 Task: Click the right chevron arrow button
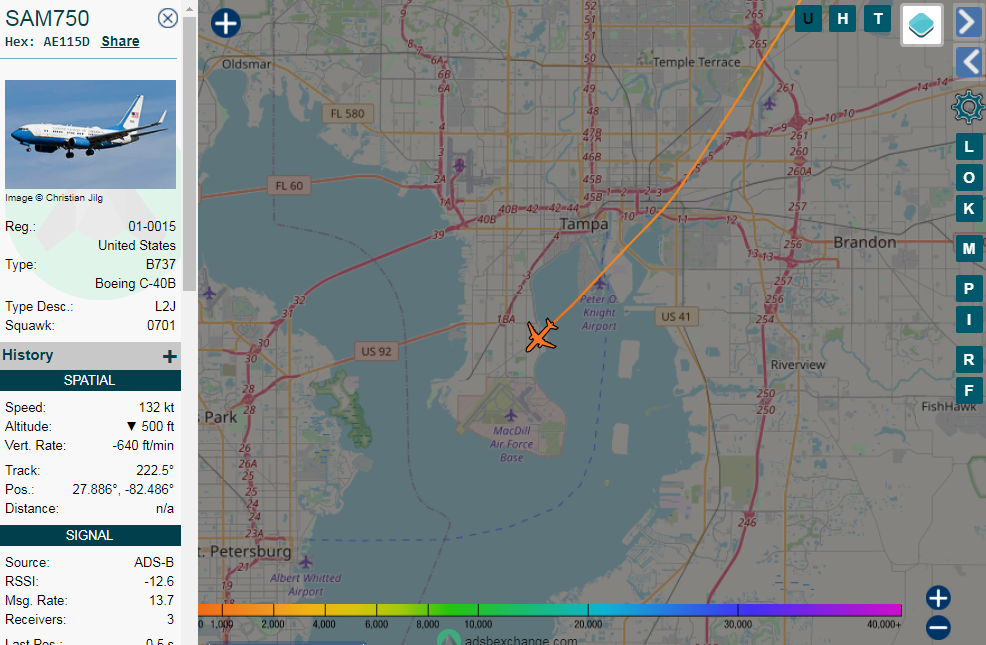click(969, 22)
